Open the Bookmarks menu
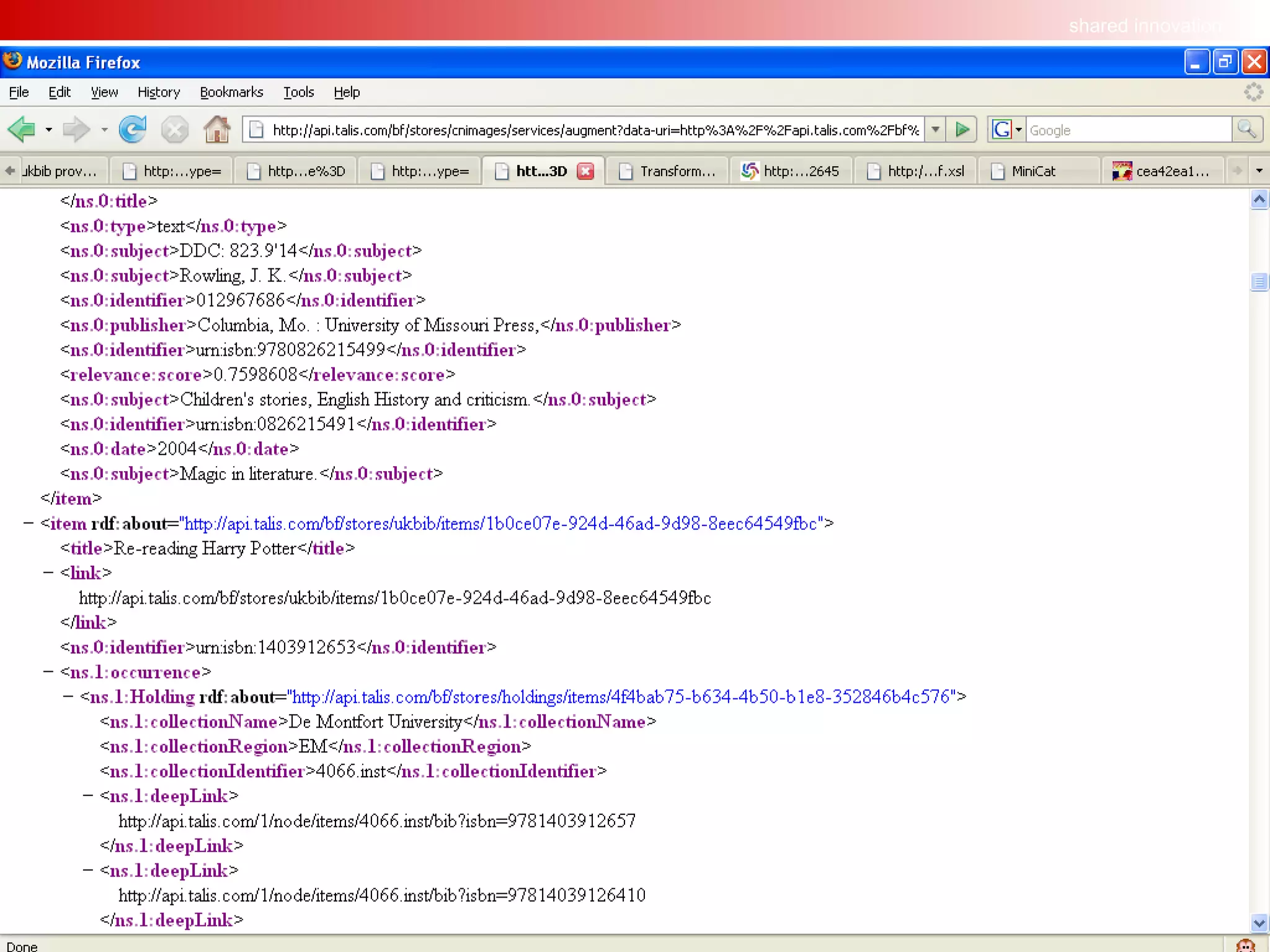Screen dimensions: 1270x952 coord(231,92)
